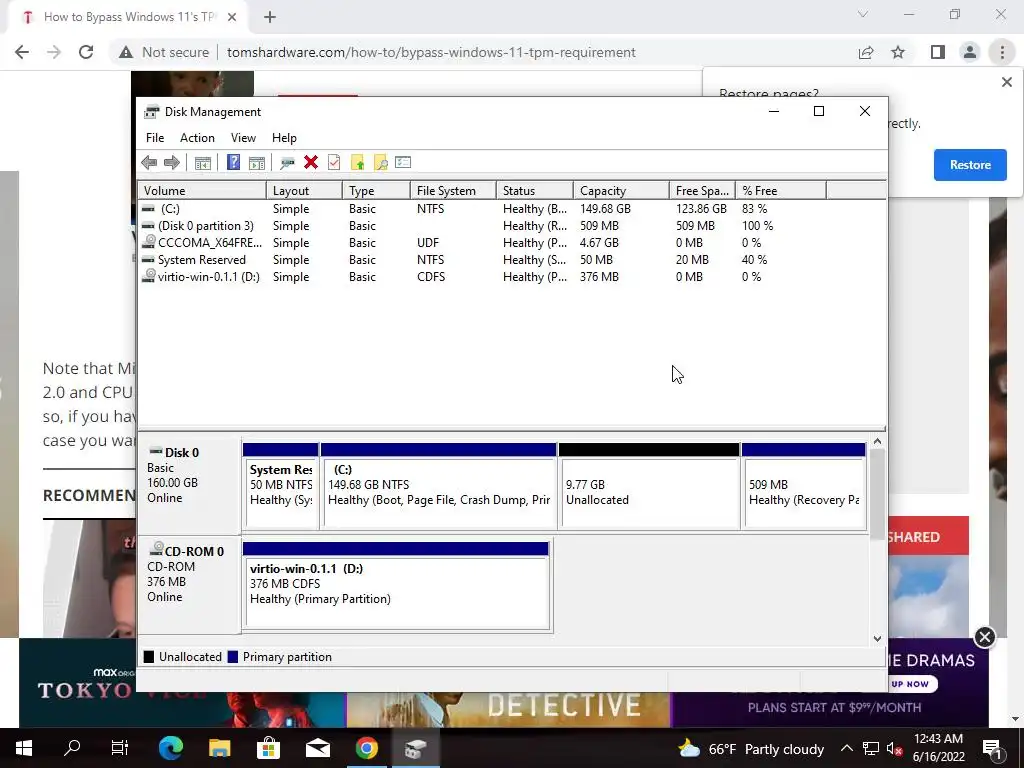The height and width of the screenshot is (768, 1024).
Task: Click the 149.68 GB capacity cell
Action: [605, 209]
